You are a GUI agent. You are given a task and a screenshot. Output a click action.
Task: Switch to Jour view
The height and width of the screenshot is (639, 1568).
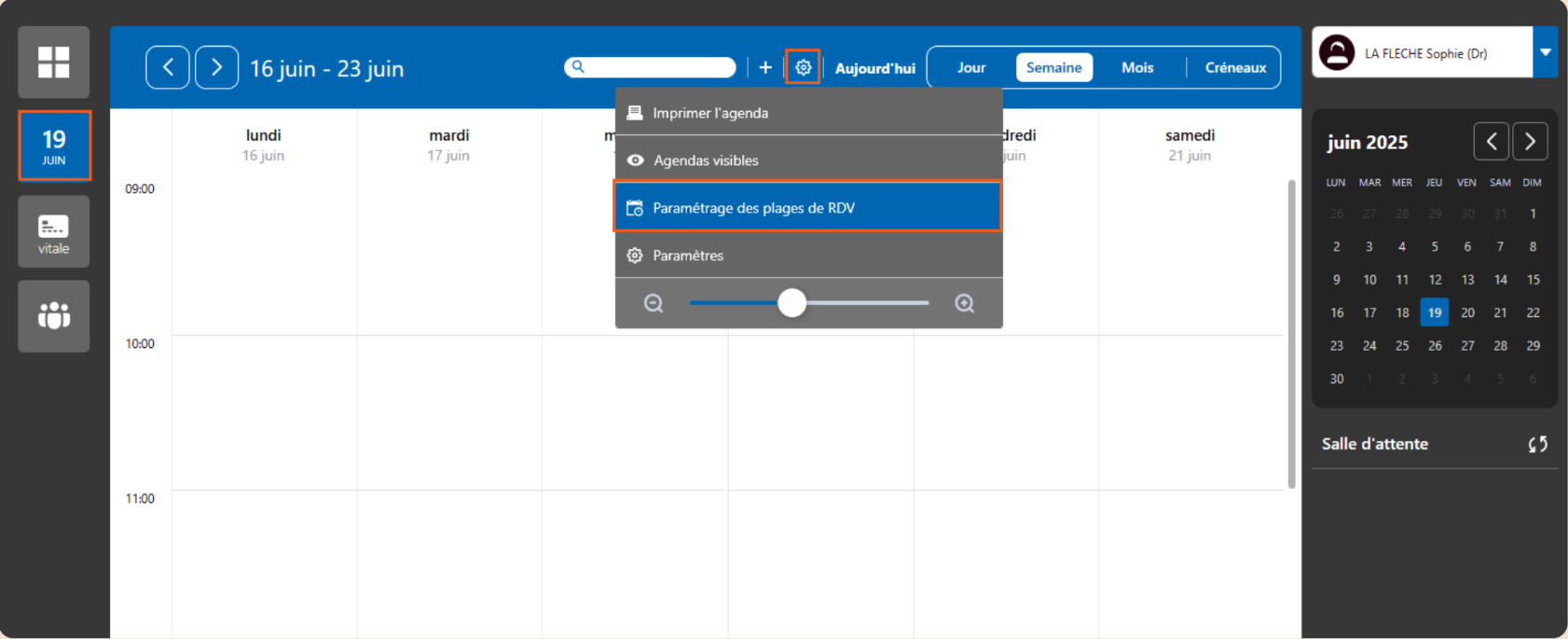click(971, 67)
